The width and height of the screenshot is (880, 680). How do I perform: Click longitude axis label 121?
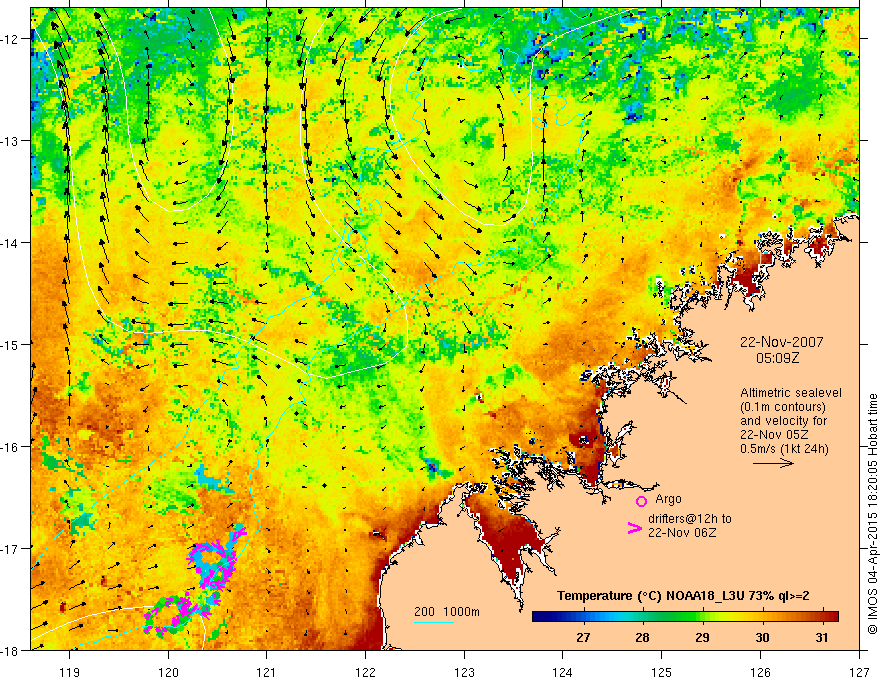tap(267, 672)
